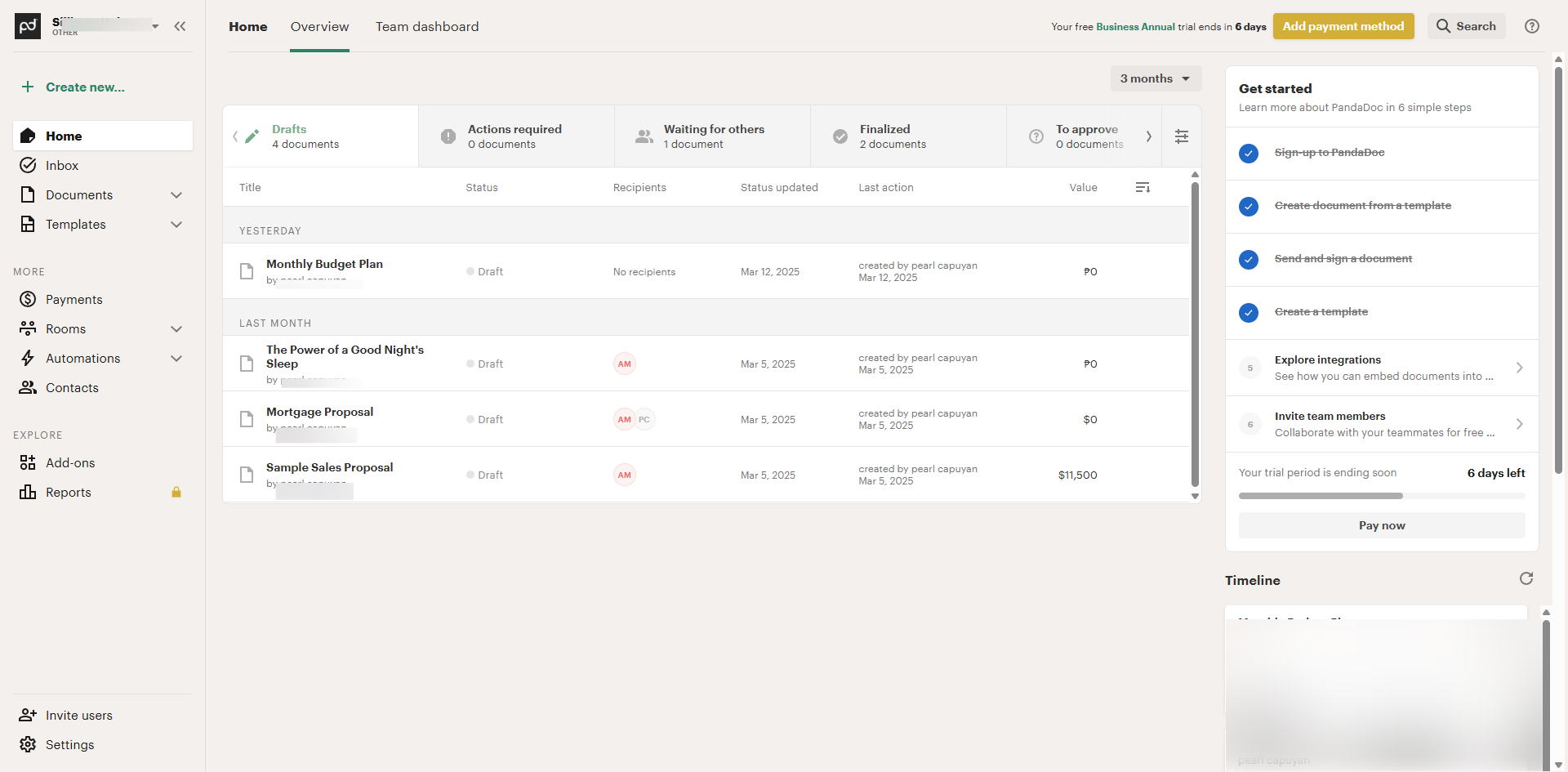Click the Add payment method button

click(1343, 26)
